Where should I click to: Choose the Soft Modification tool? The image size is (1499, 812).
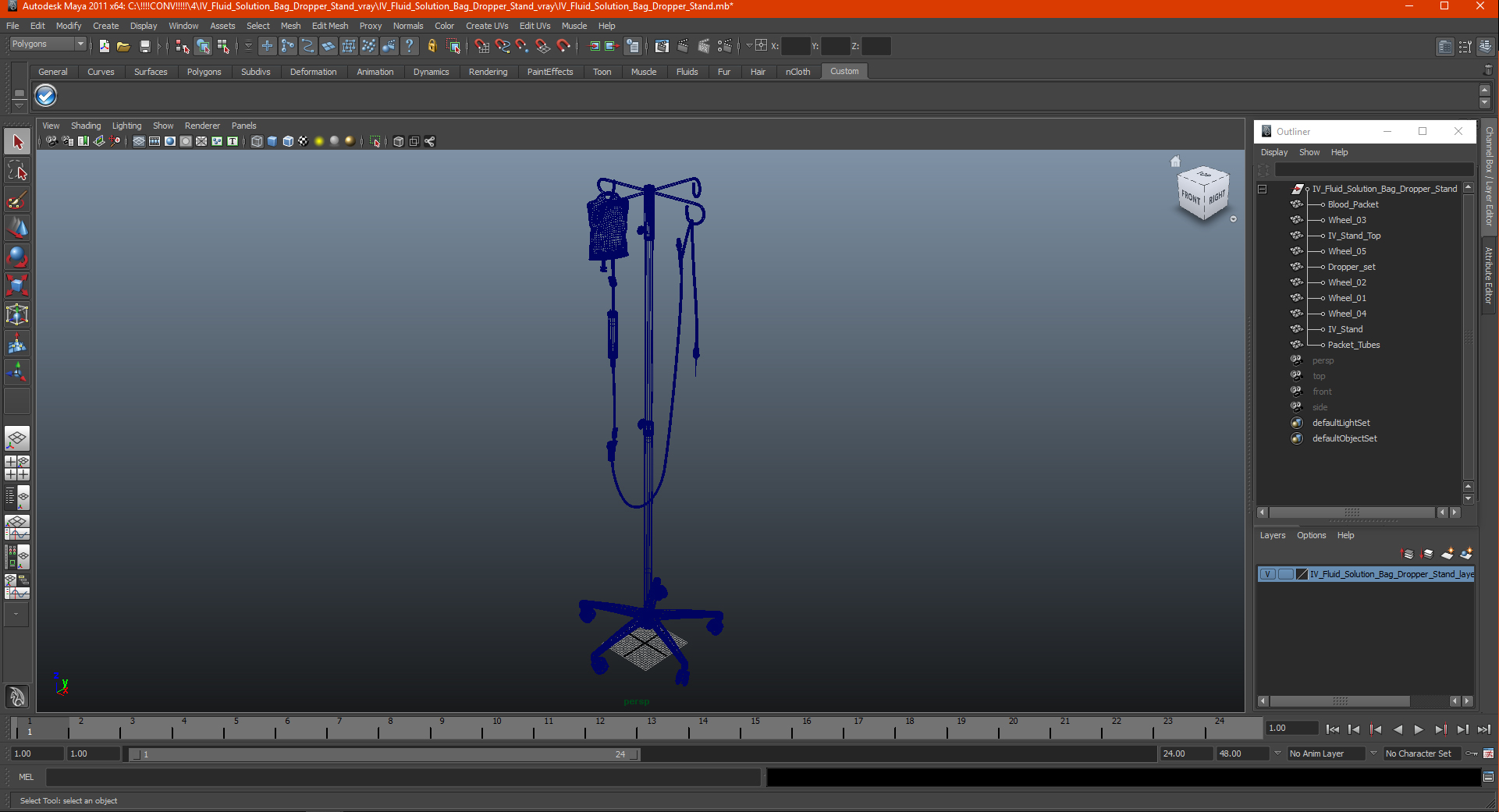click(17, 344)
